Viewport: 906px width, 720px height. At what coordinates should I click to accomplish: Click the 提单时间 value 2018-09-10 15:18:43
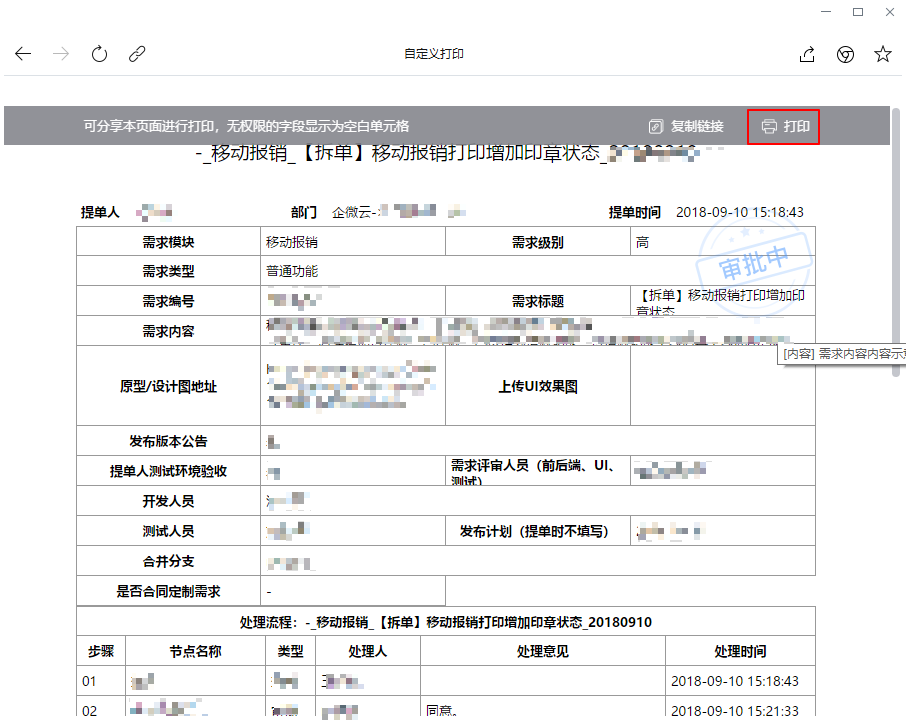(x=739, y=212)
